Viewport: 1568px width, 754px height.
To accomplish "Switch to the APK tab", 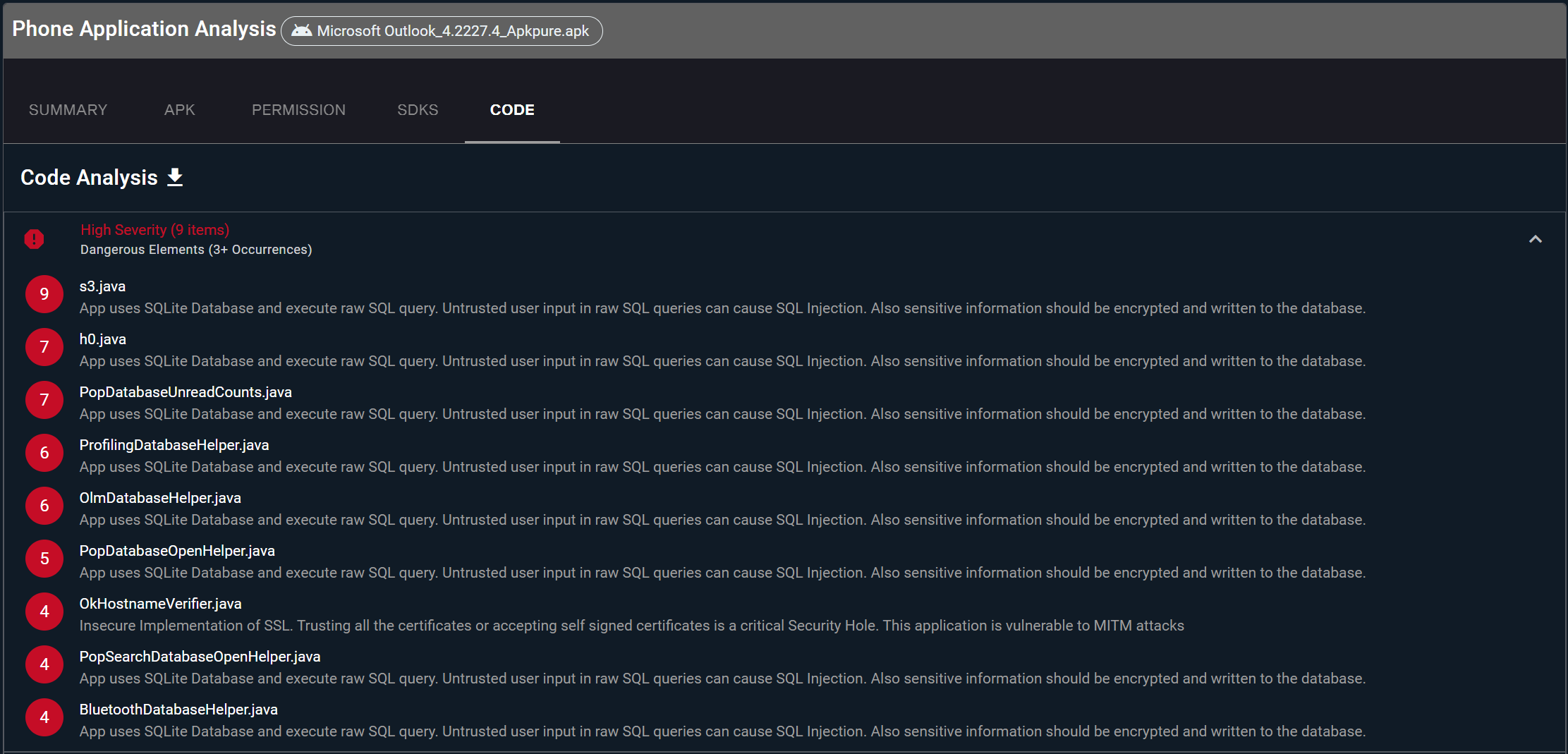I will point(180,109).
